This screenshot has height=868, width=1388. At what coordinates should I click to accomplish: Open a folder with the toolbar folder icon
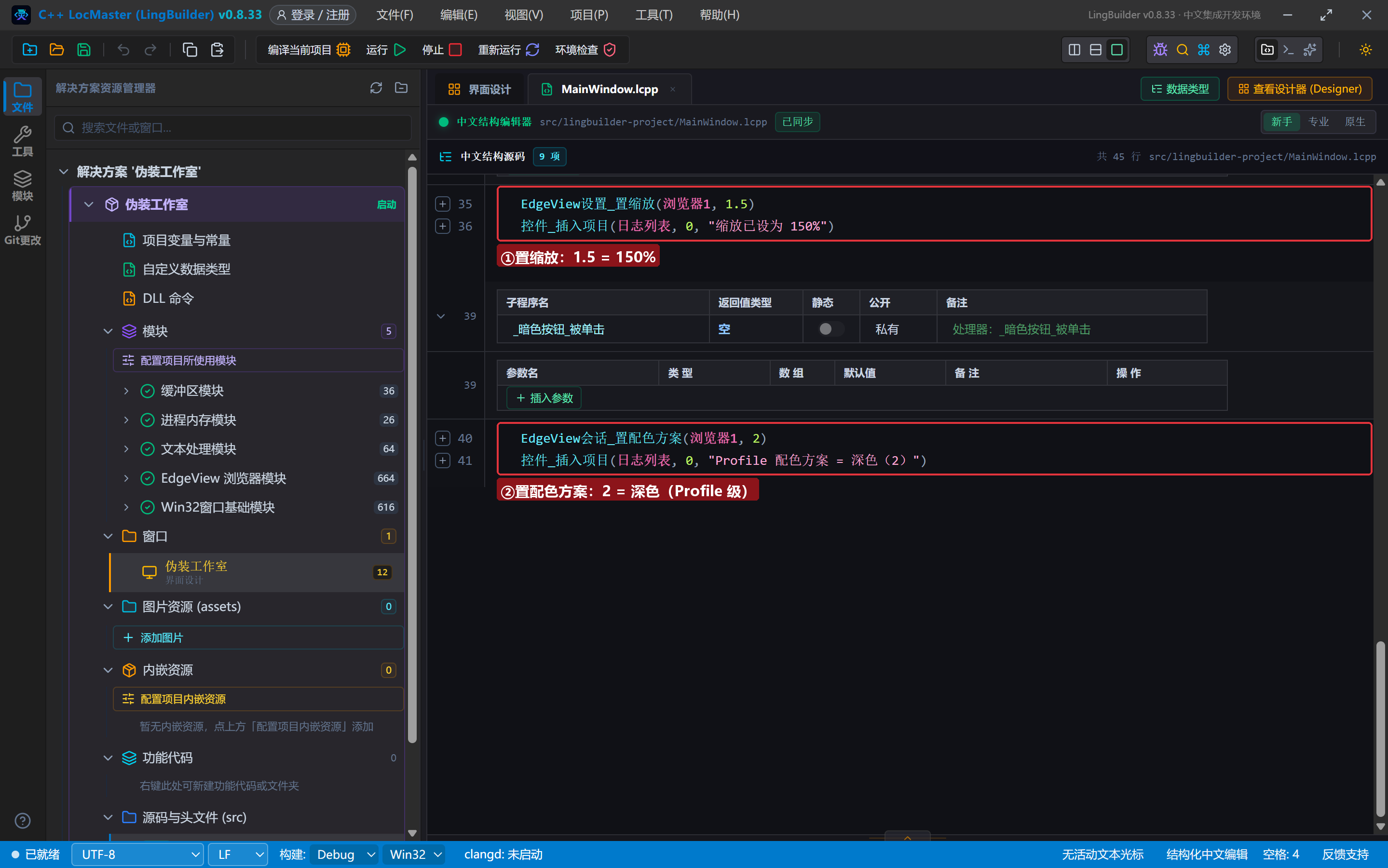tap(57, 50)
